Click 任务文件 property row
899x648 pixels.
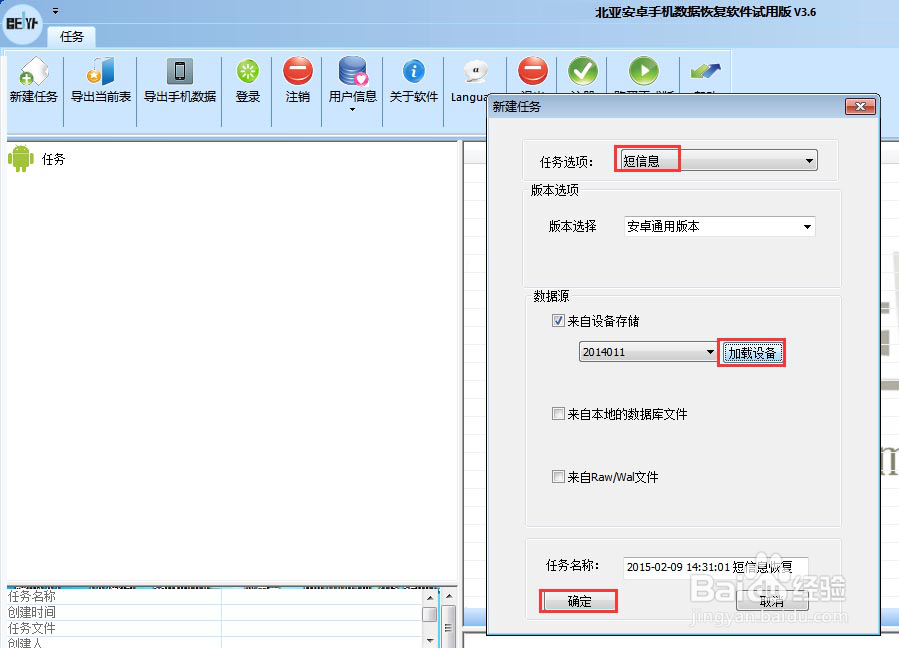pos(214,629)
